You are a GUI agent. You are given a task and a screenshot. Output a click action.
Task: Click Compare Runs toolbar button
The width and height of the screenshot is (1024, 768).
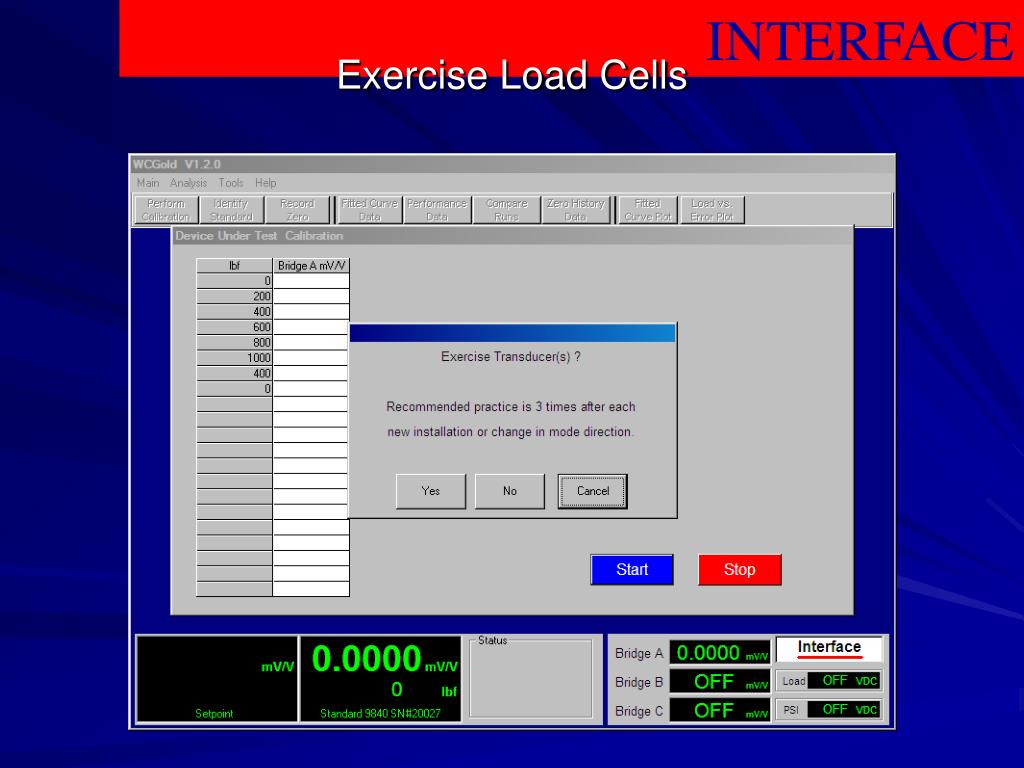pos(507,210)
